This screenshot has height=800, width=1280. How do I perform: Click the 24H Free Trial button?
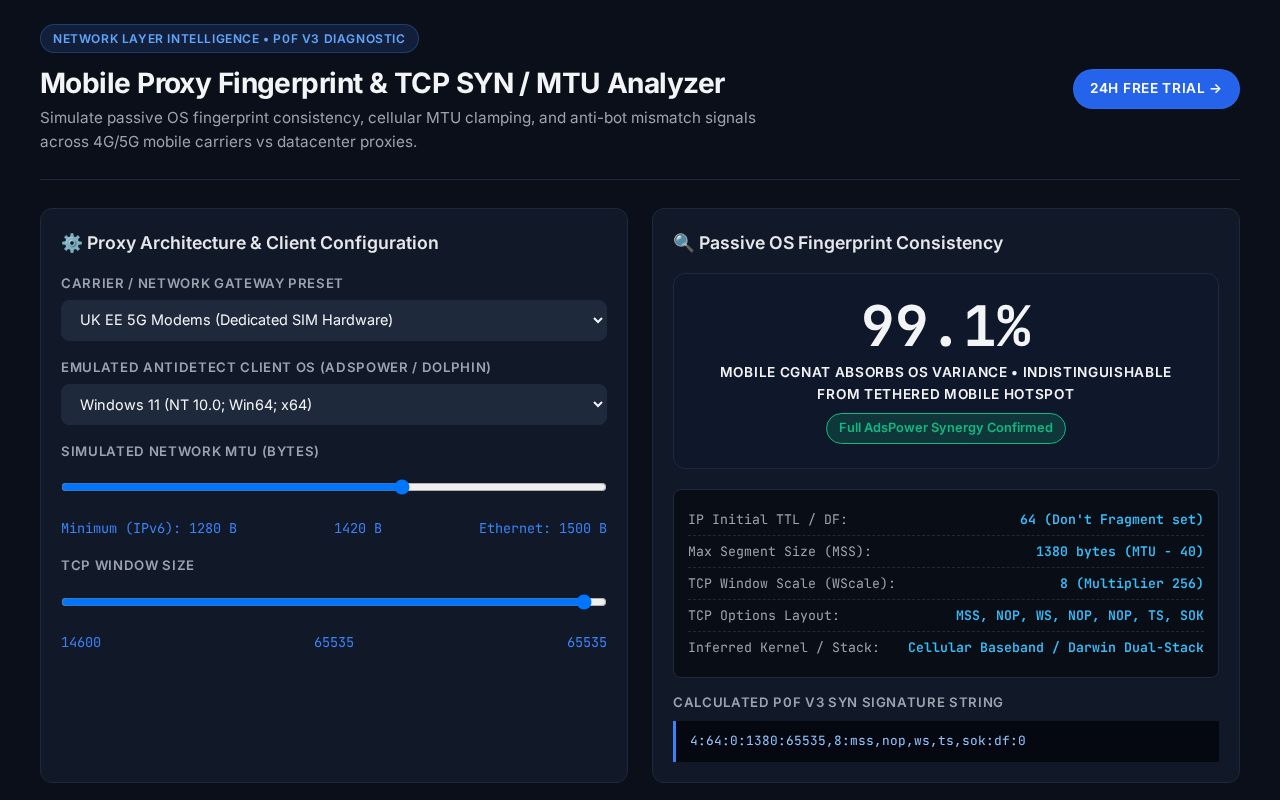point(1156,89)
